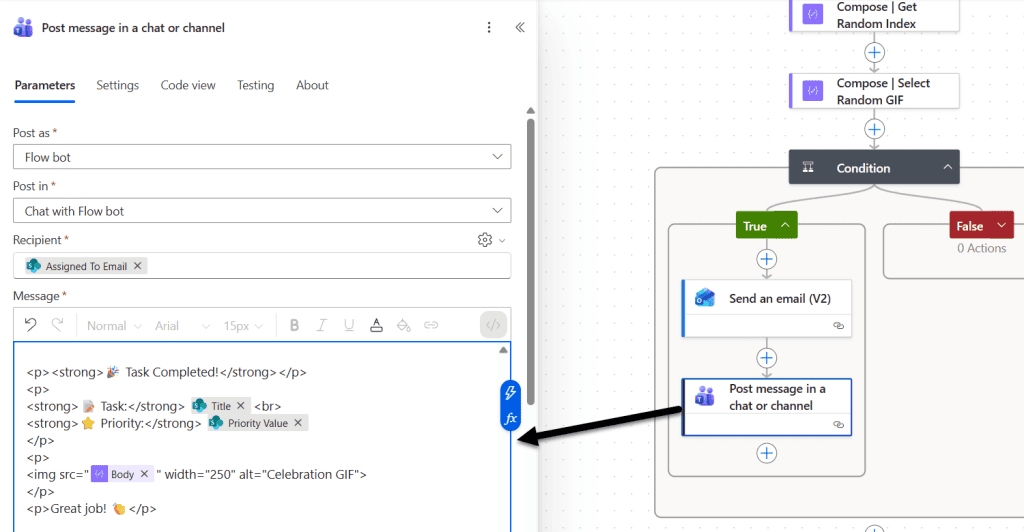
Task: Collapse the True branch
Action: pos(785,225)
